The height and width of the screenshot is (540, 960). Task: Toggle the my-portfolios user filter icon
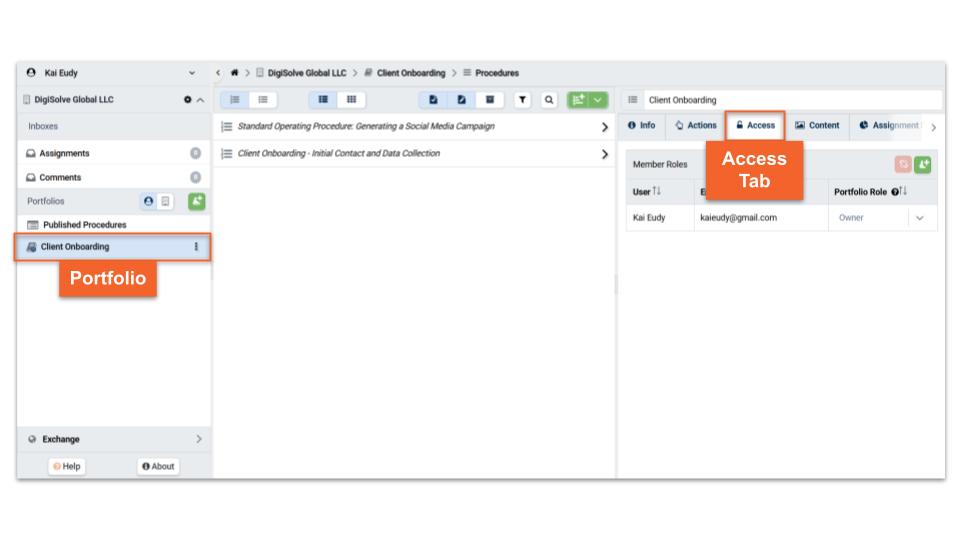click(x=148, y=201)
